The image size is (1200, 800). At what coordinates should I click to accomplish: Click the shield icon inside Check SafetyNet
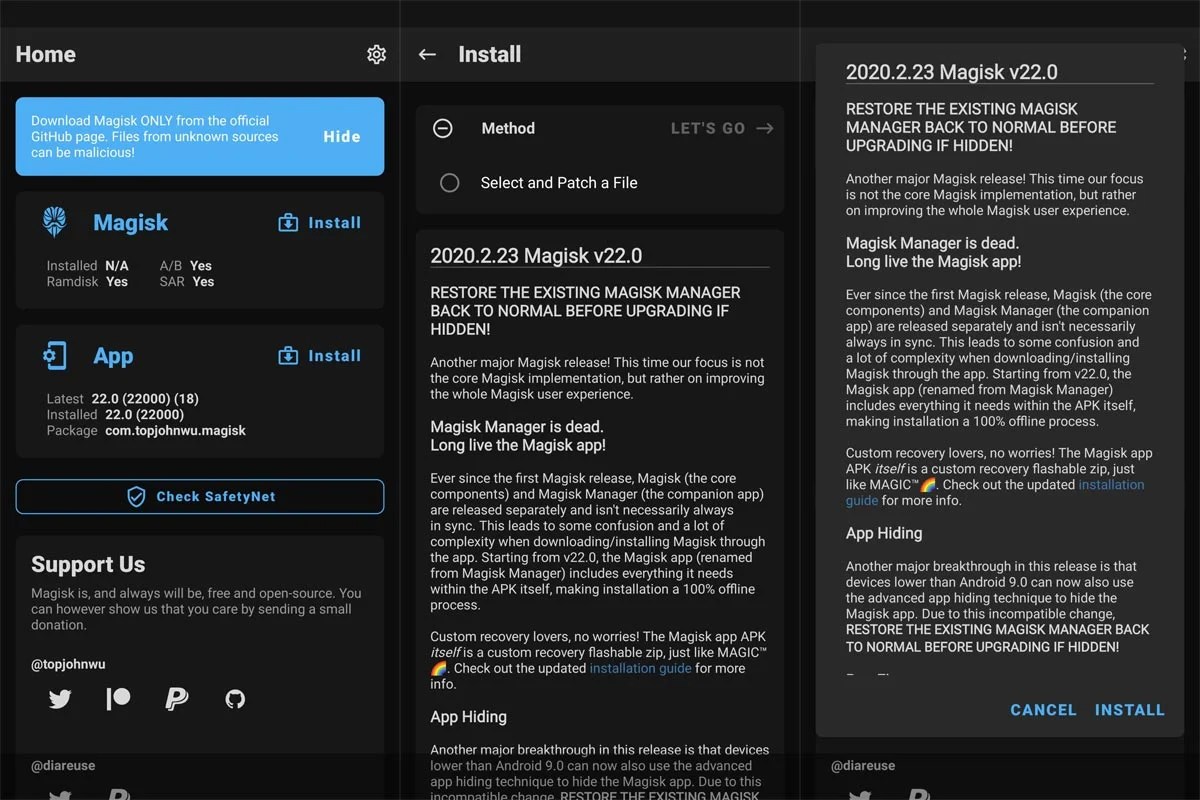136,496
